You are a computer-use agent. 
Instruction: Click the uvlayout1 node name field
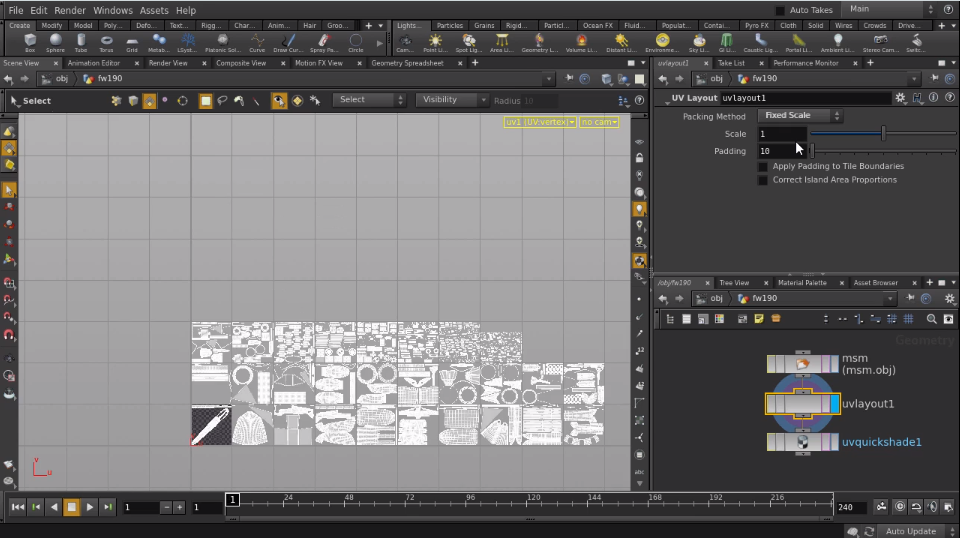805,98
